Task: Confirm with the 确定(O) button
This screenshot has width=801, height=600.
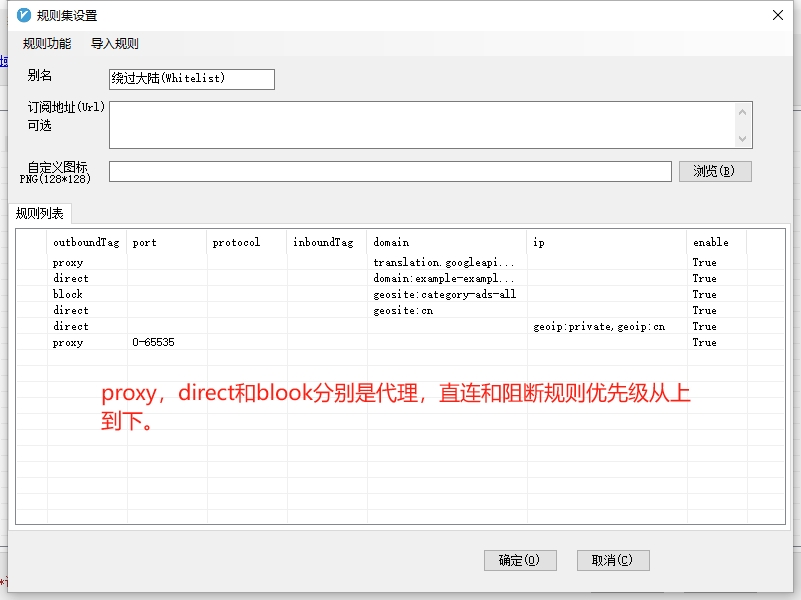Action: click(519, 560)
